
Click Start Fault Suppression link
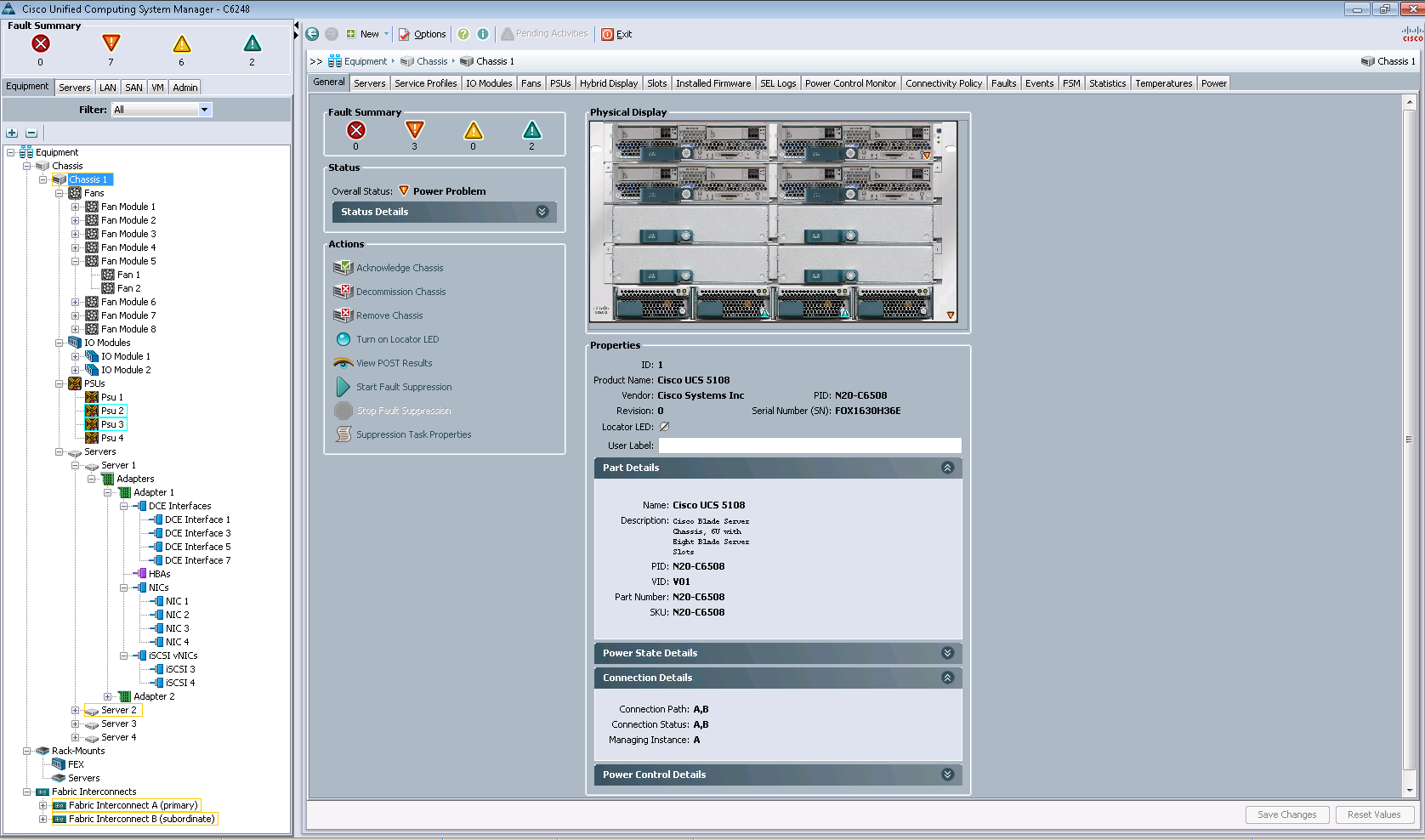[x=404, y=387]
